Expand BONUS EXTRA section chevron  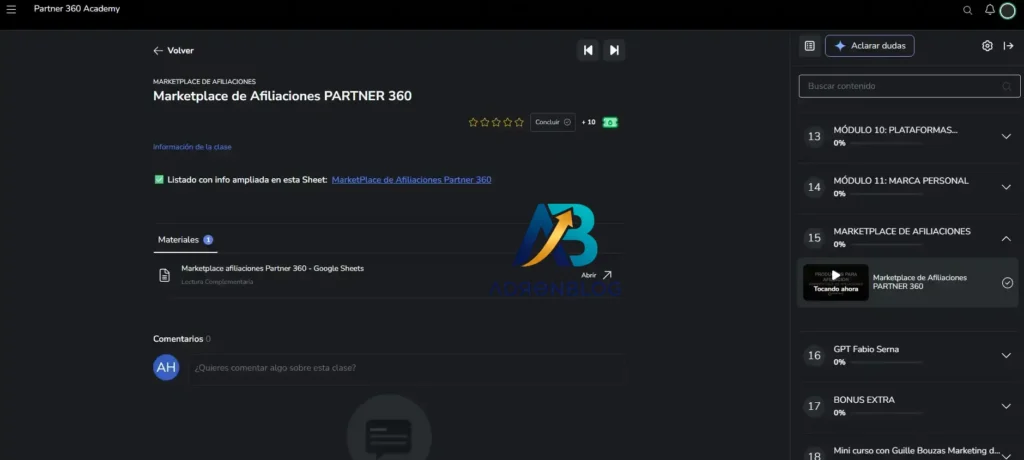tap(1006, 406)
